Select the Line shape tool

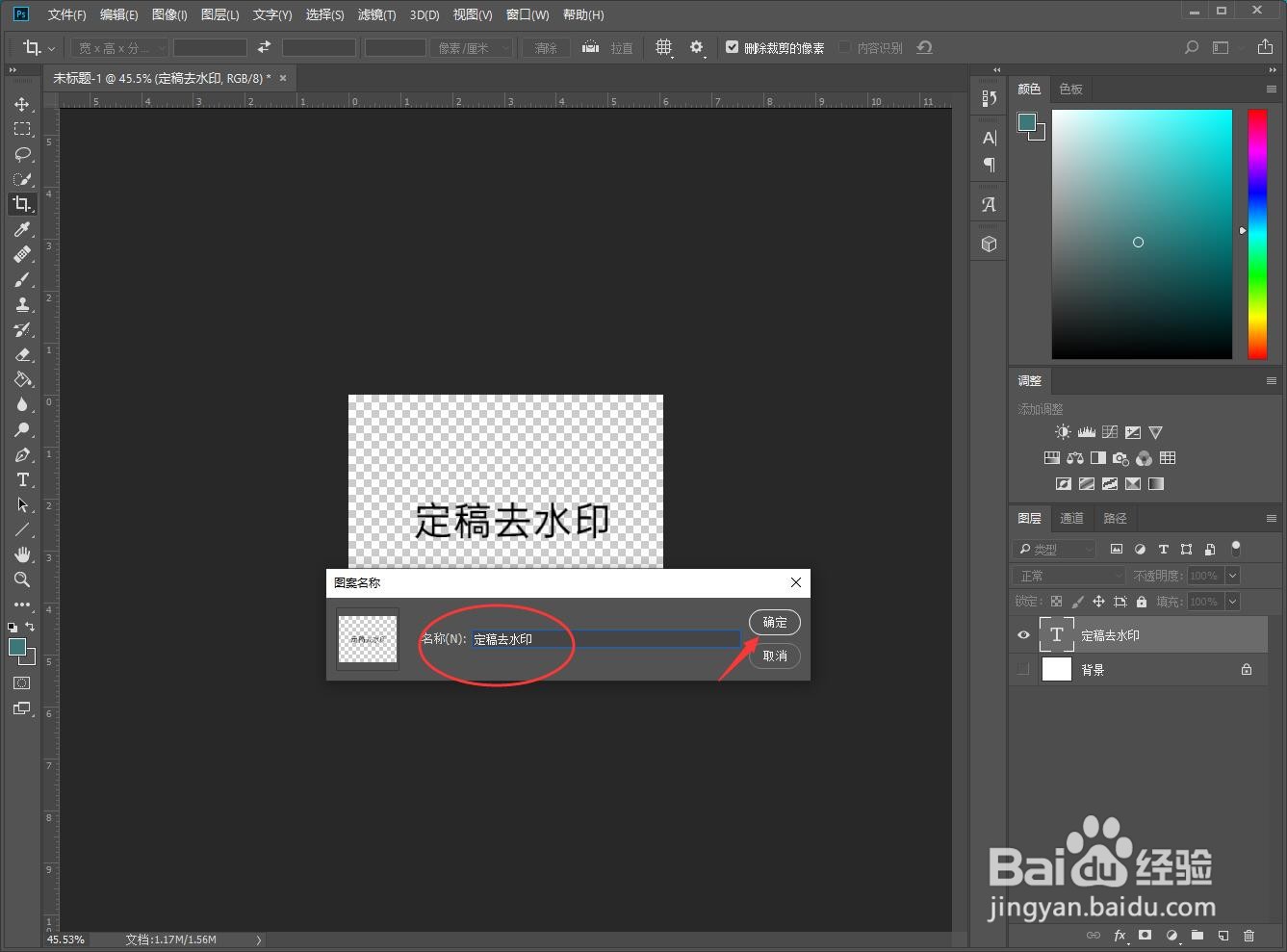(22, 529)
